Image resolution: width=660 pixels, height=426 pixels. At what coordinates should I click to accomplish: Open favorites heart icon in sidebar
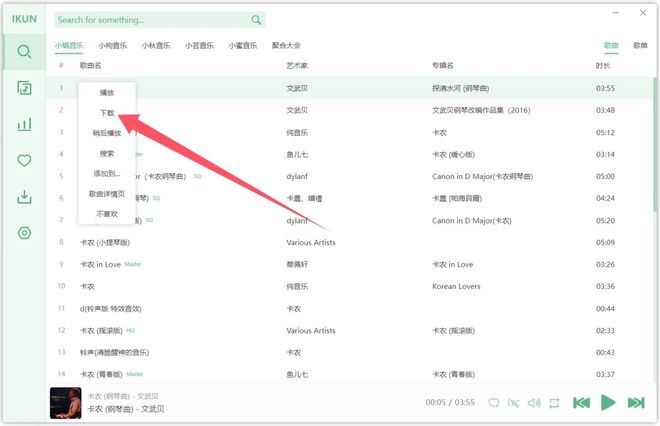[x=24, y=161]
